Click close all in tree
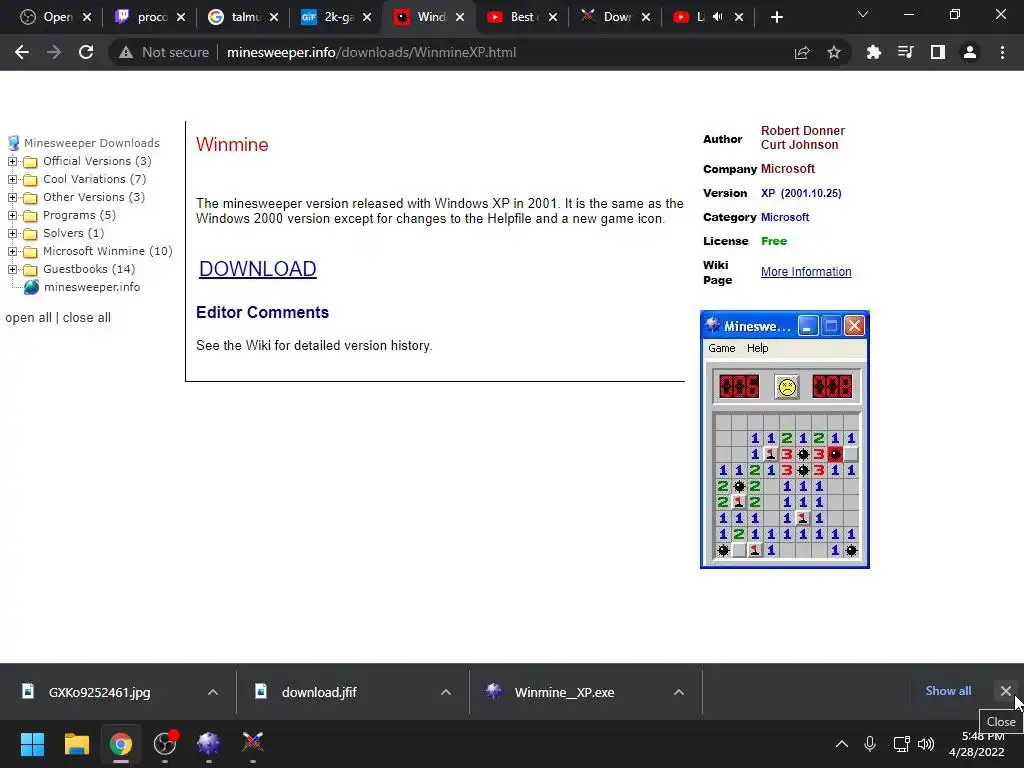 click(86, 317)
